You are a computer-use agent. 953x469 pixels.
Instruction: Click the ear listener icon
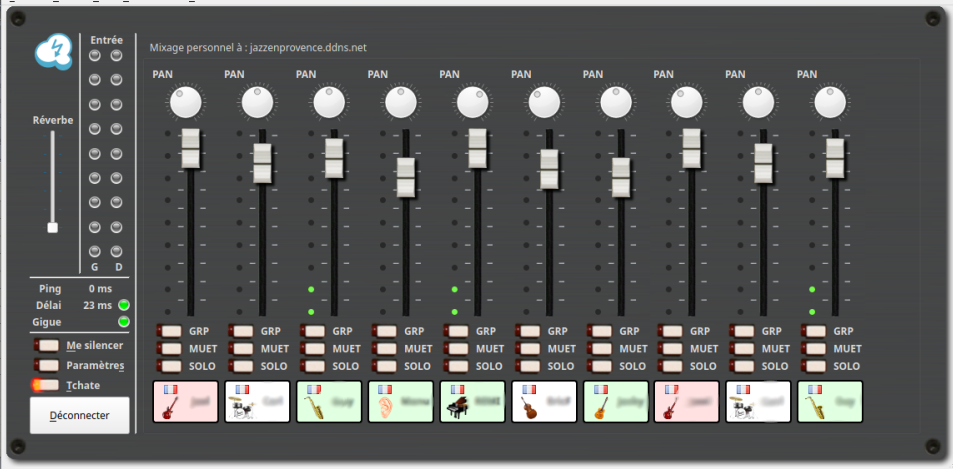pos(384,407)
